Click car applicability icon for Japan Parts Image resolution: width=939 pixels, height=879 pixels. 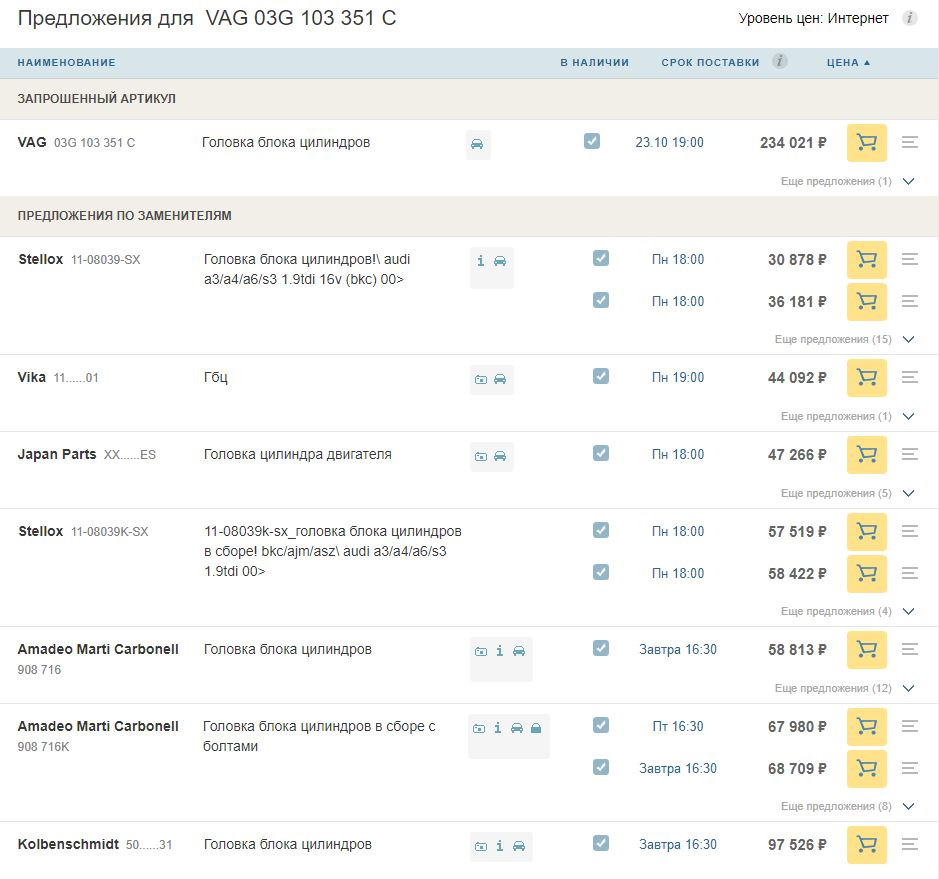click(x=500, y=456)
